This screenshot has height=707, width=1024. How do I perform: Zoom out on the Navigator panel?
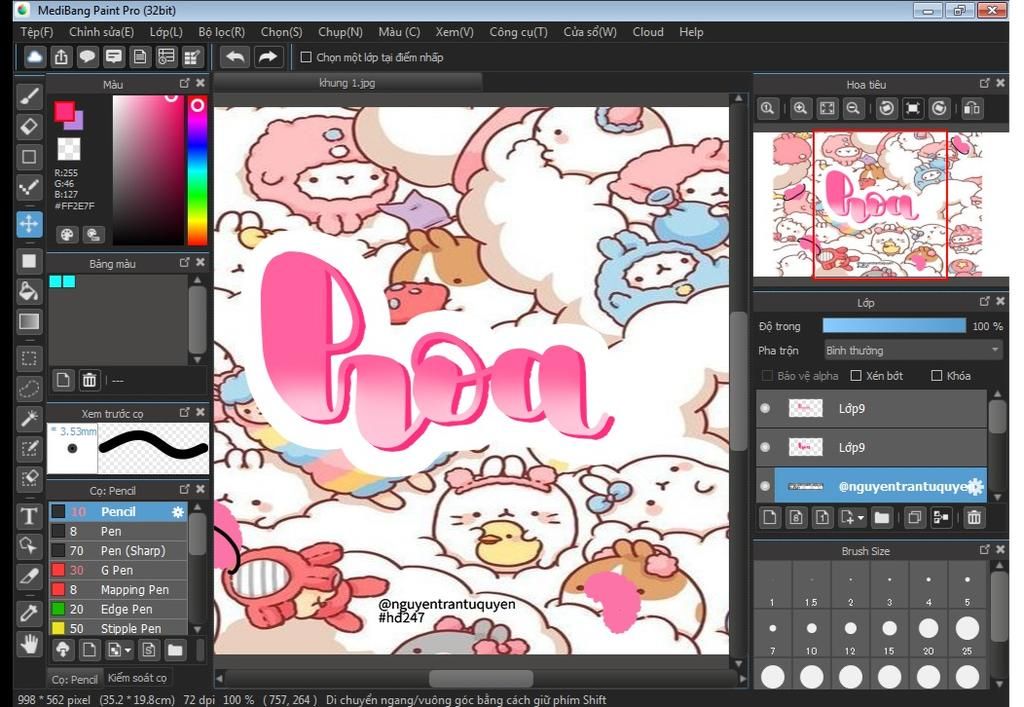[853, 108]
